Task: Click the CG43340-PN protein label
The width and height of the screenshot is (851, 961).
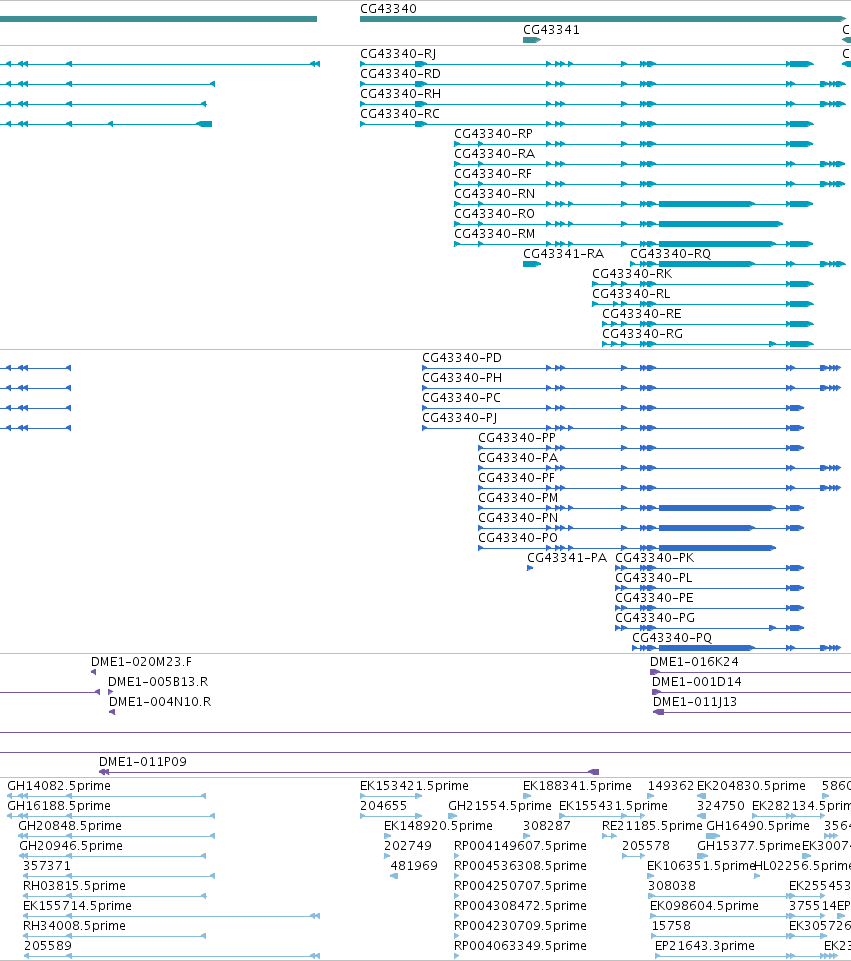Action: [518, 518]
